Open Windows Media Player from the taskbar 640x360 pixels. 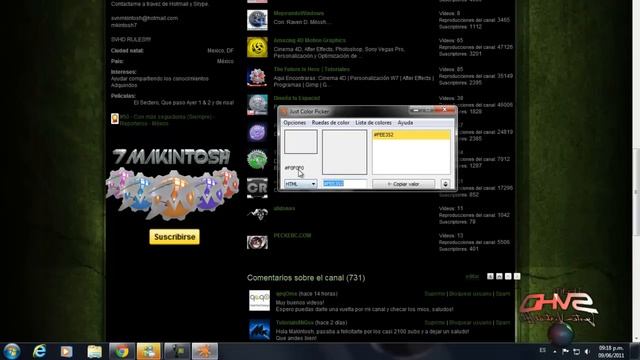click(67, 351)
